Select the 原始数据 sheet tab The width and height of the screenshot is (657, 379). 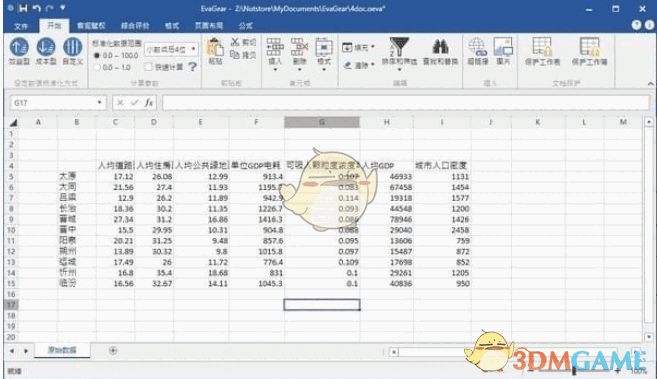tap(62, 351)
